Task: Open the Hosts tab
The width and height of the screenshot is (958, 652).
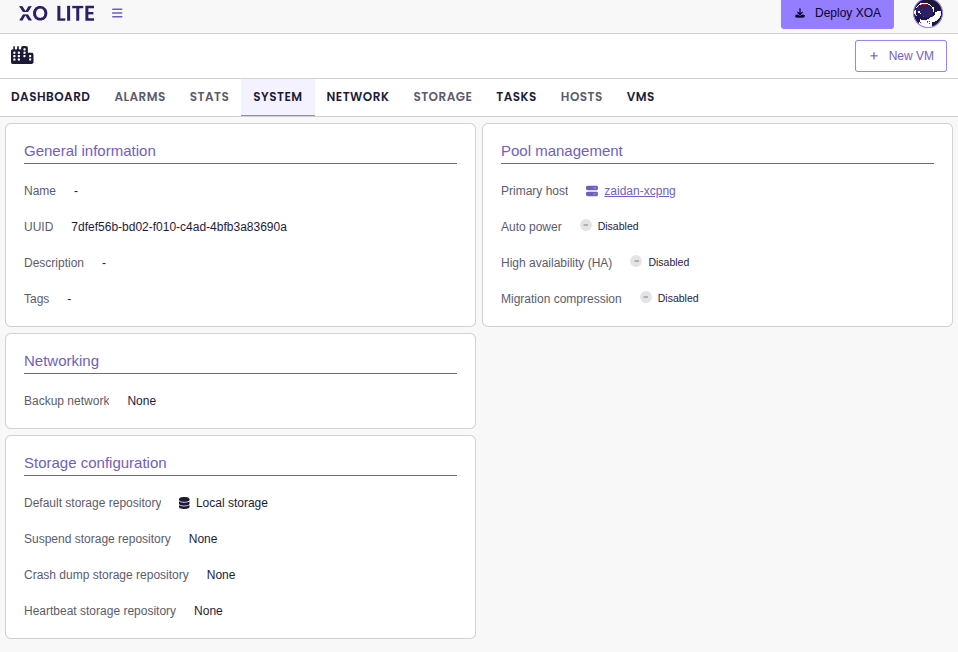Action: tap(581, 97)
